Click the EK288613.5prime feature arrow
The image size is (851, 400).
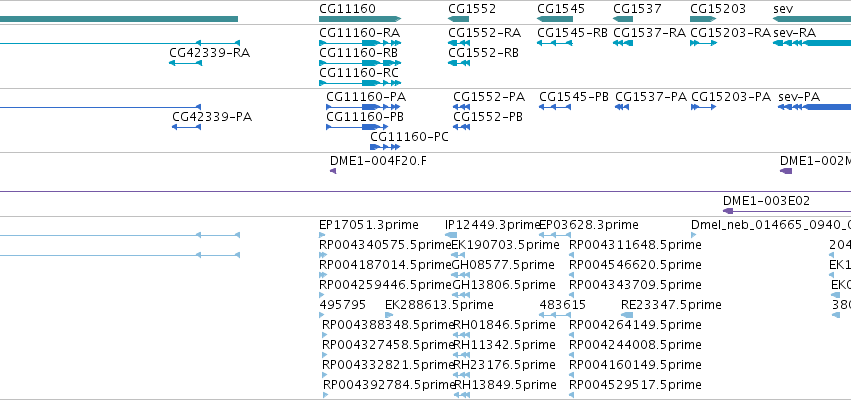tap(389, 315)
